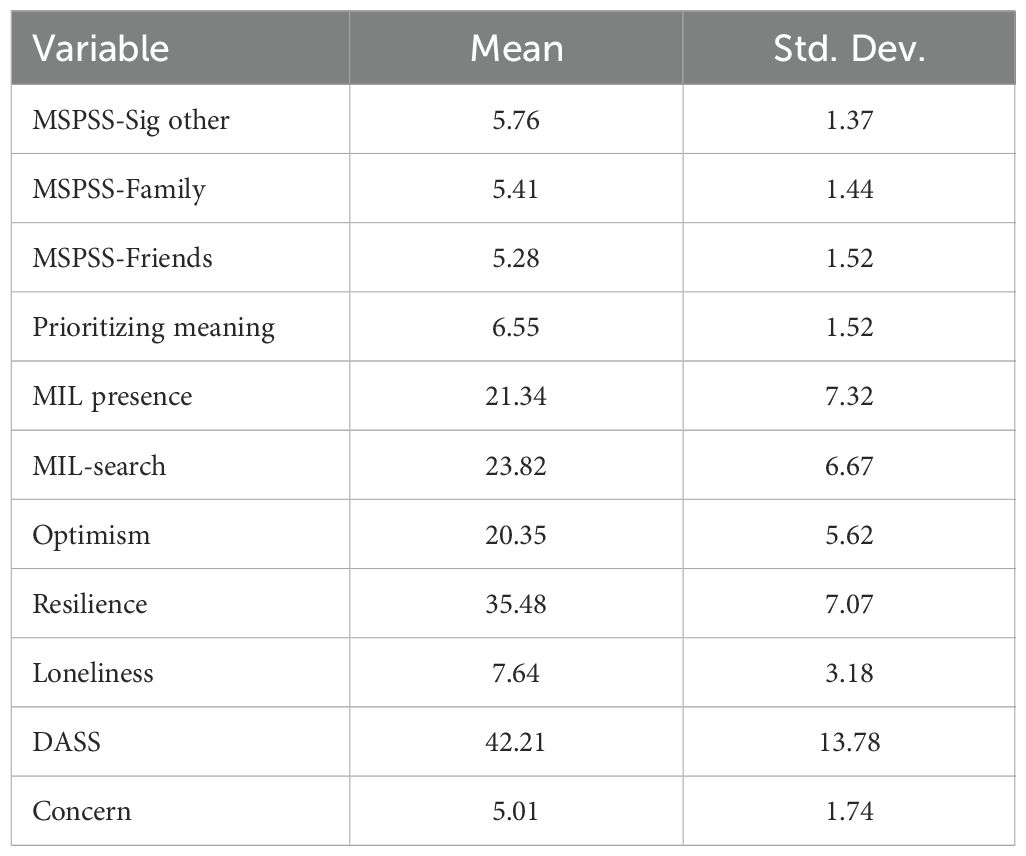Click the Mean column header
This screenshot has width=1026, height=856.
tap(516, 49)
